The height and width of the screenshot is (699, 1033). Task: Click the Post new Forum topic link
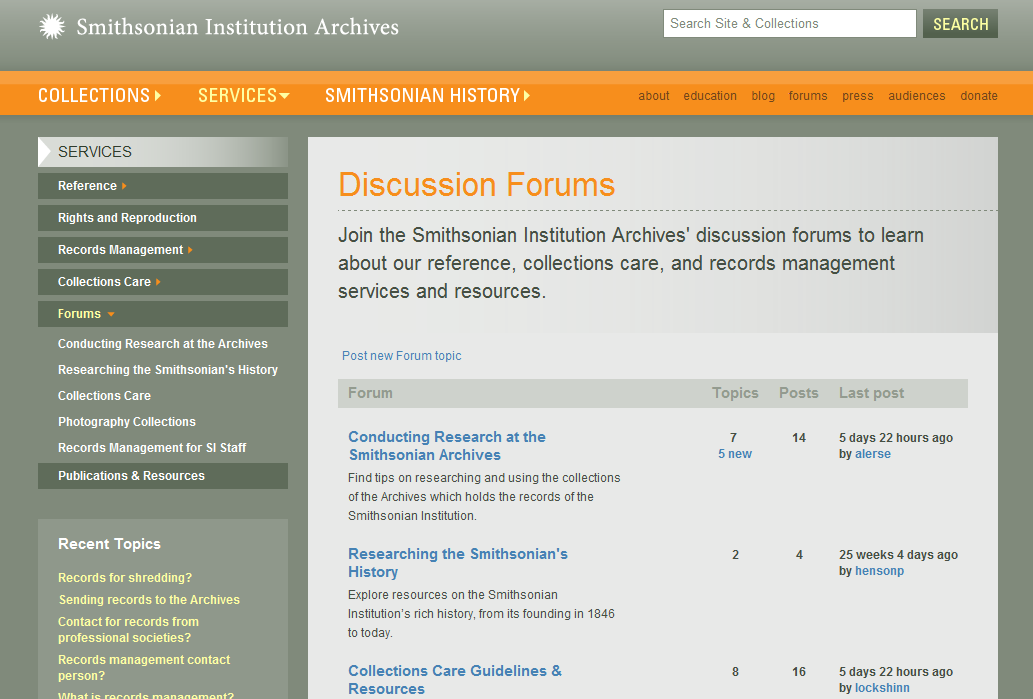[x=401, y=356]
